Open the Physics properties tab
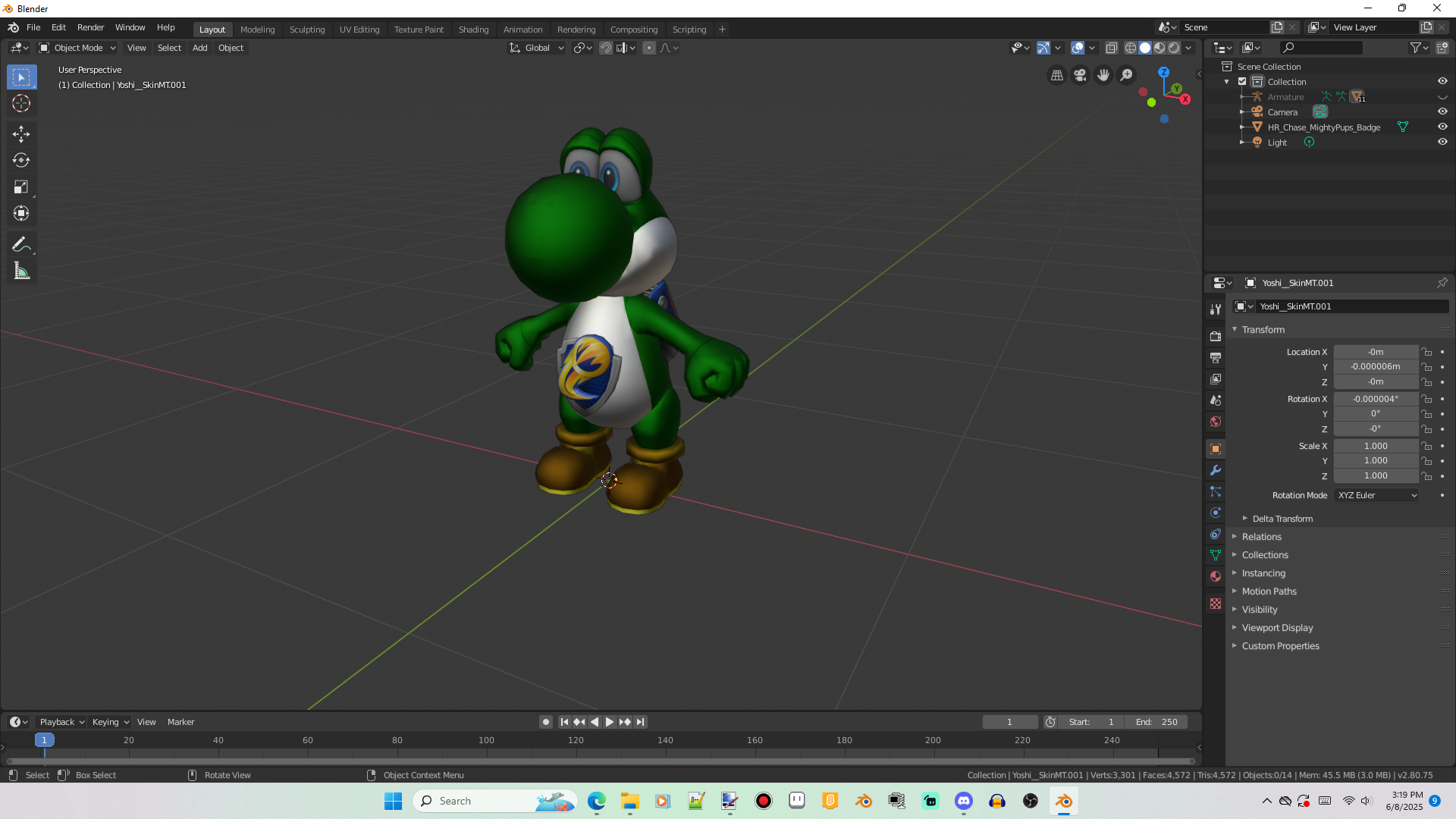 click(x=1216, y=513)
